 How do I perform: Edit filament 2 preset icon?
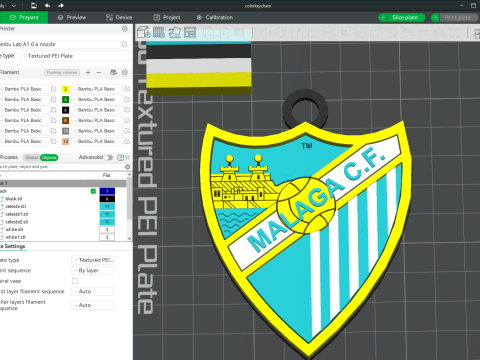coord(127,89)
